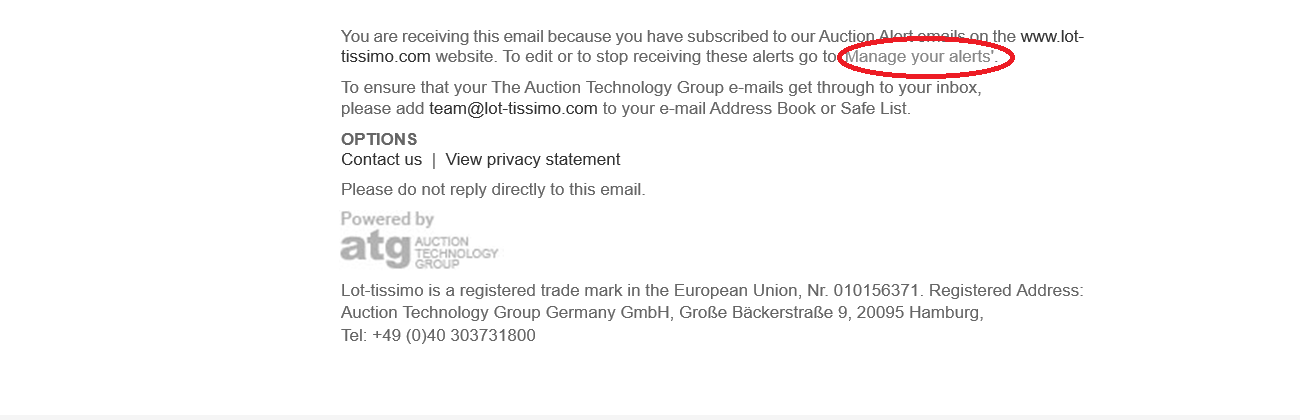Click the 'You are receiving this email' sentence
1300x420 pixels.
[x=712, y=47]
